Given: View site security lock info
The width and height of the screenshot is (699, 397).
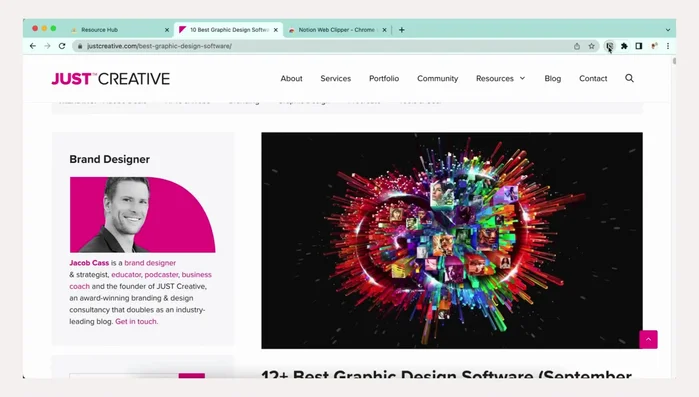Looking at the screenshot, I should tap(80, 46).
